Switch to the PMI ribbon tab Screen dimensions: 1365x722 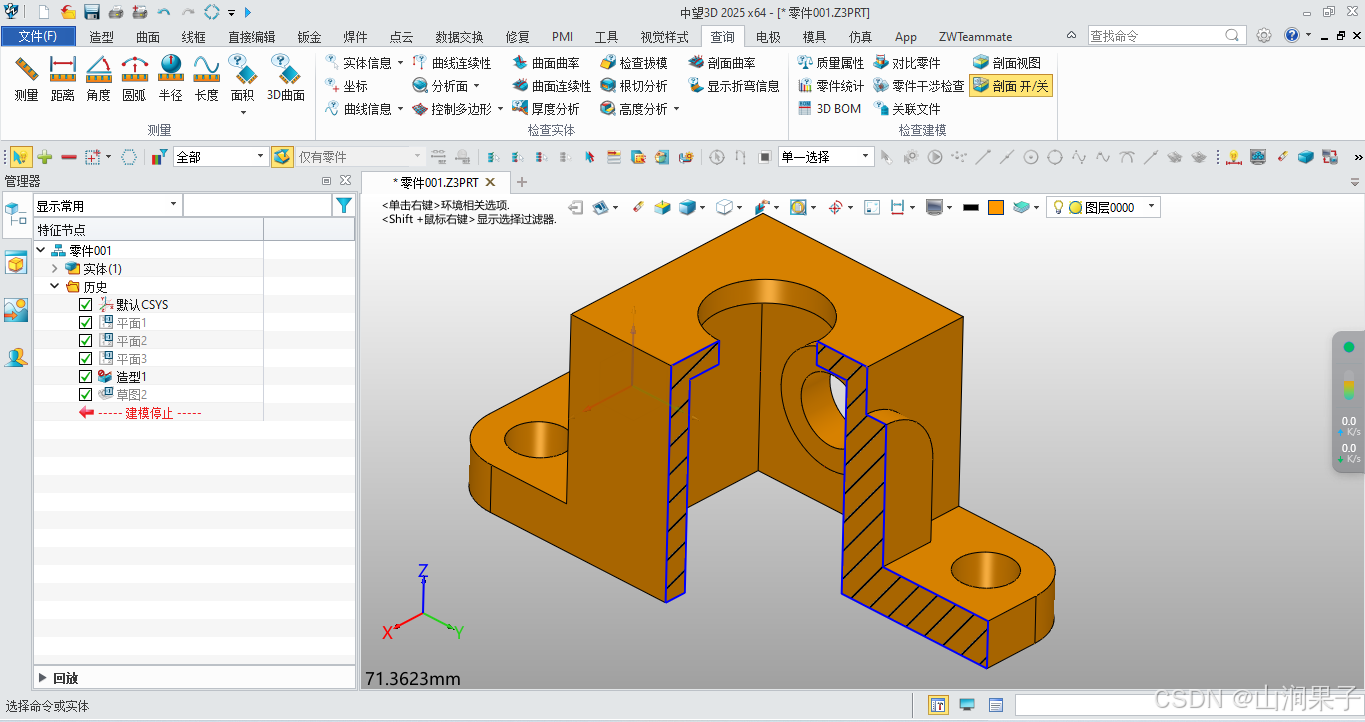pyautogui.click(x=562, y=37)
